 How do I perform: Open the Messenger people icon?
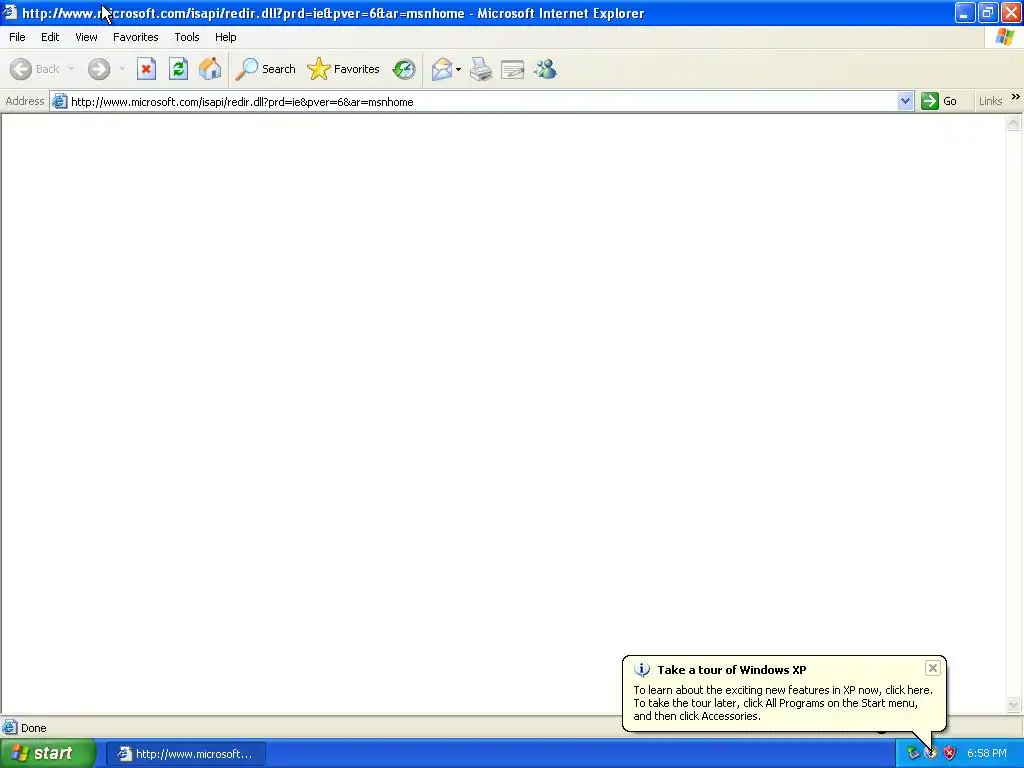pyautogui.click(x=545, y=69)
